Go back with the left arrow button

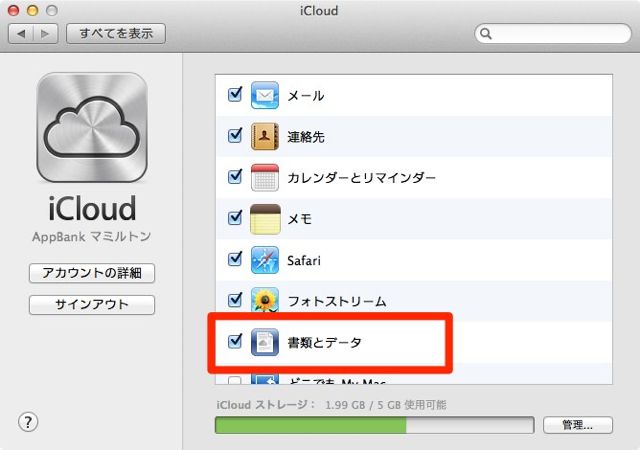pyautogui.click(x=20, y=33)
